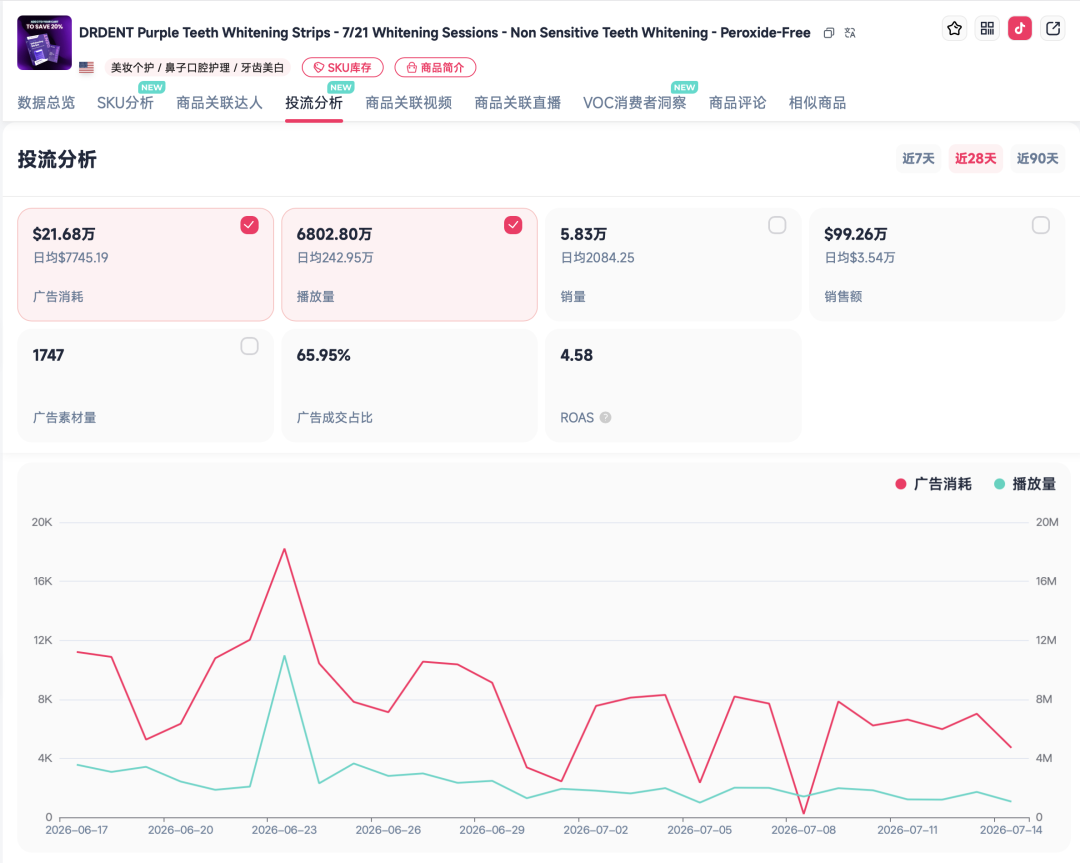
Task: Click the star favorite icon
Action: 954,28
